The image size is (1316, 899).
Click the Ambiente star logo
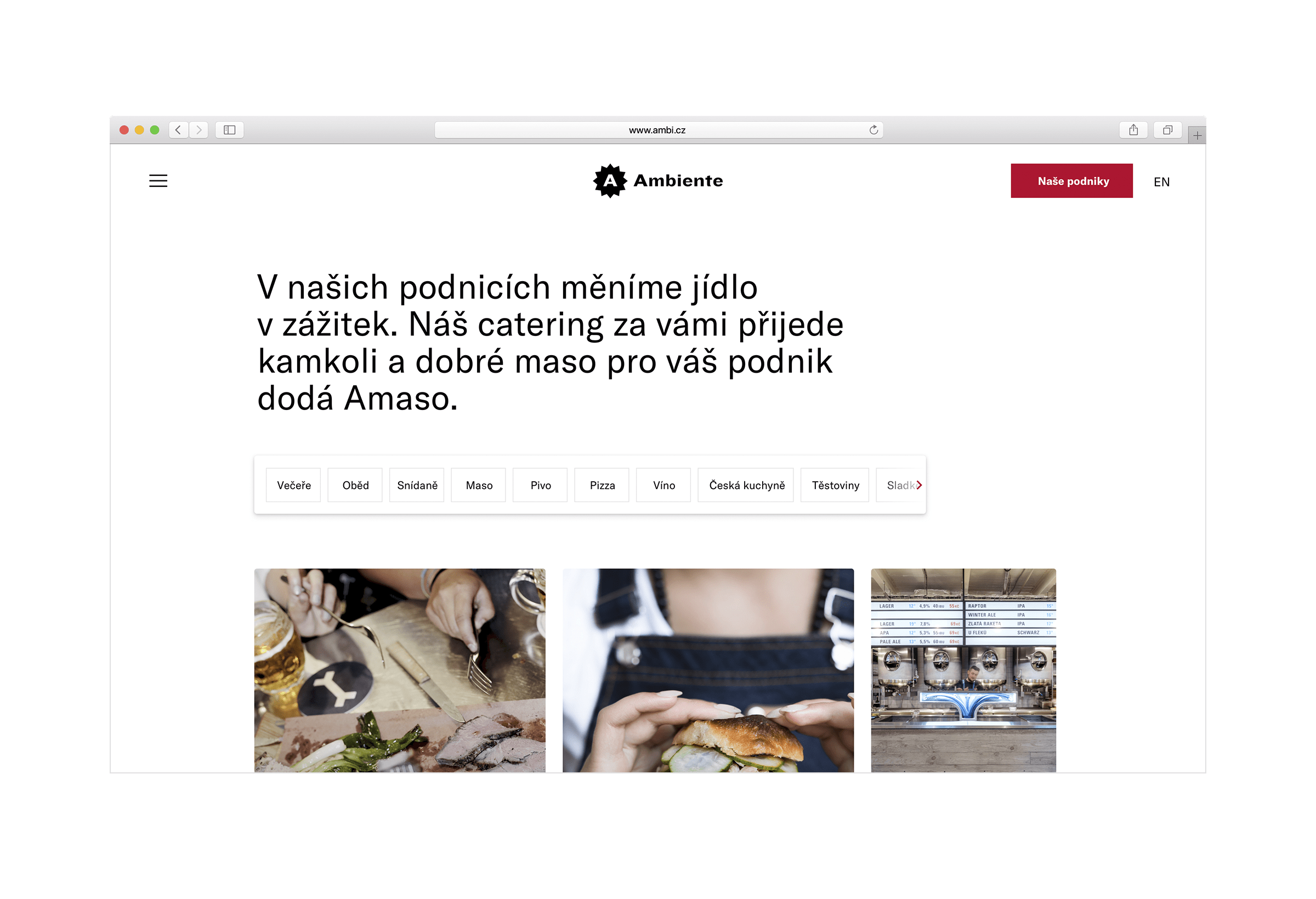click(610, 181)
